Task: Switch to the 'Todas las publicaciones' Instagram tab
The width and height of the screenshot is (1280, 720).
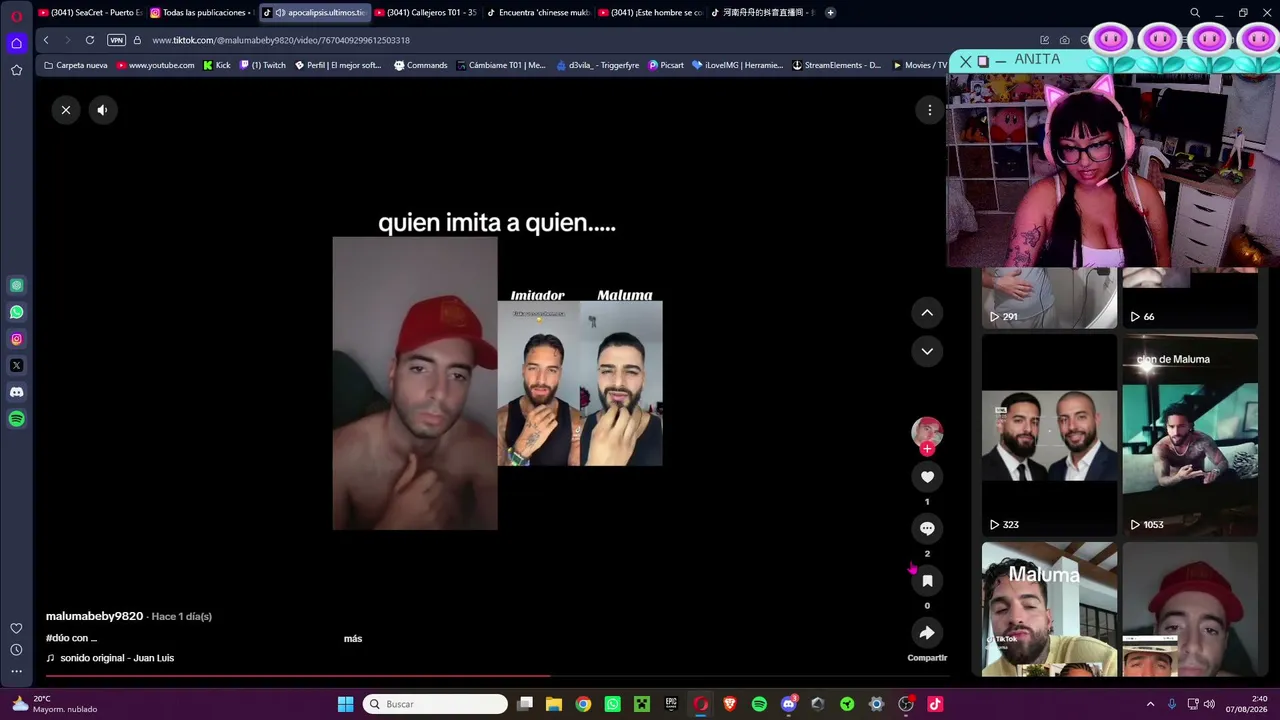Action: (x=202, y=13)
